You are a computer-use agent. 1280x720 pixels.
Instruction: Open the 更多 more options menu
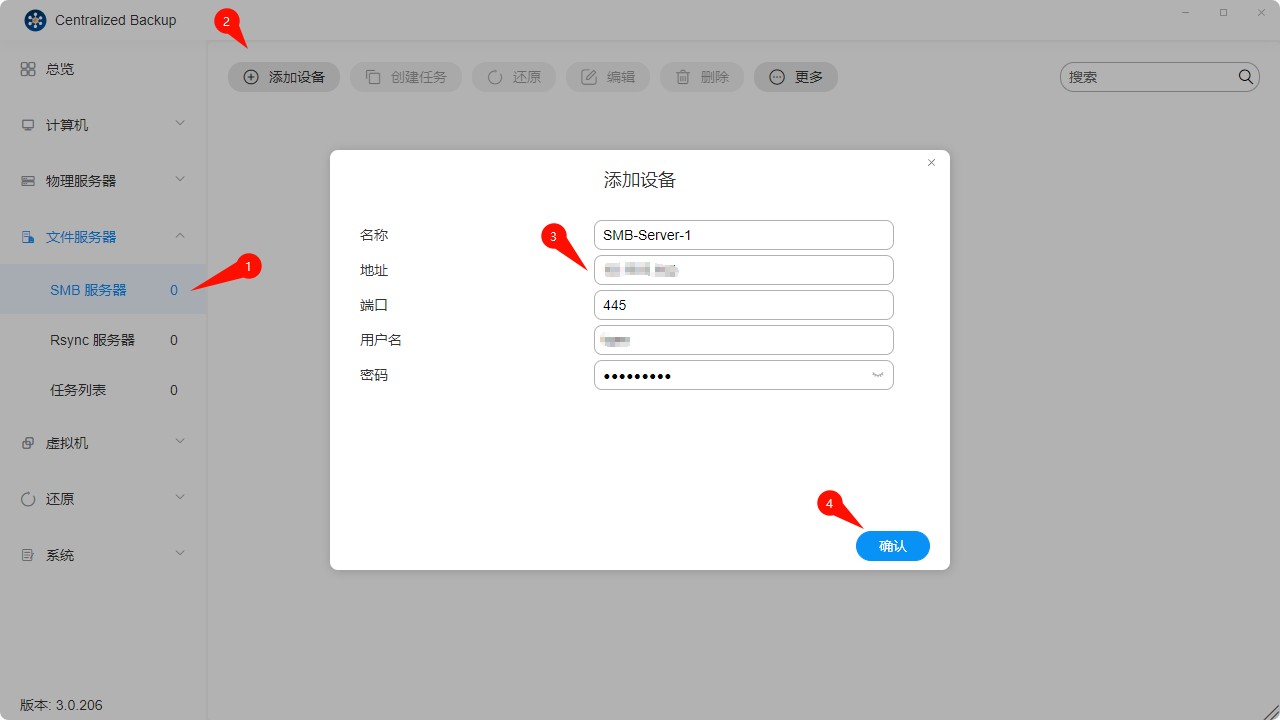[796, 77]
